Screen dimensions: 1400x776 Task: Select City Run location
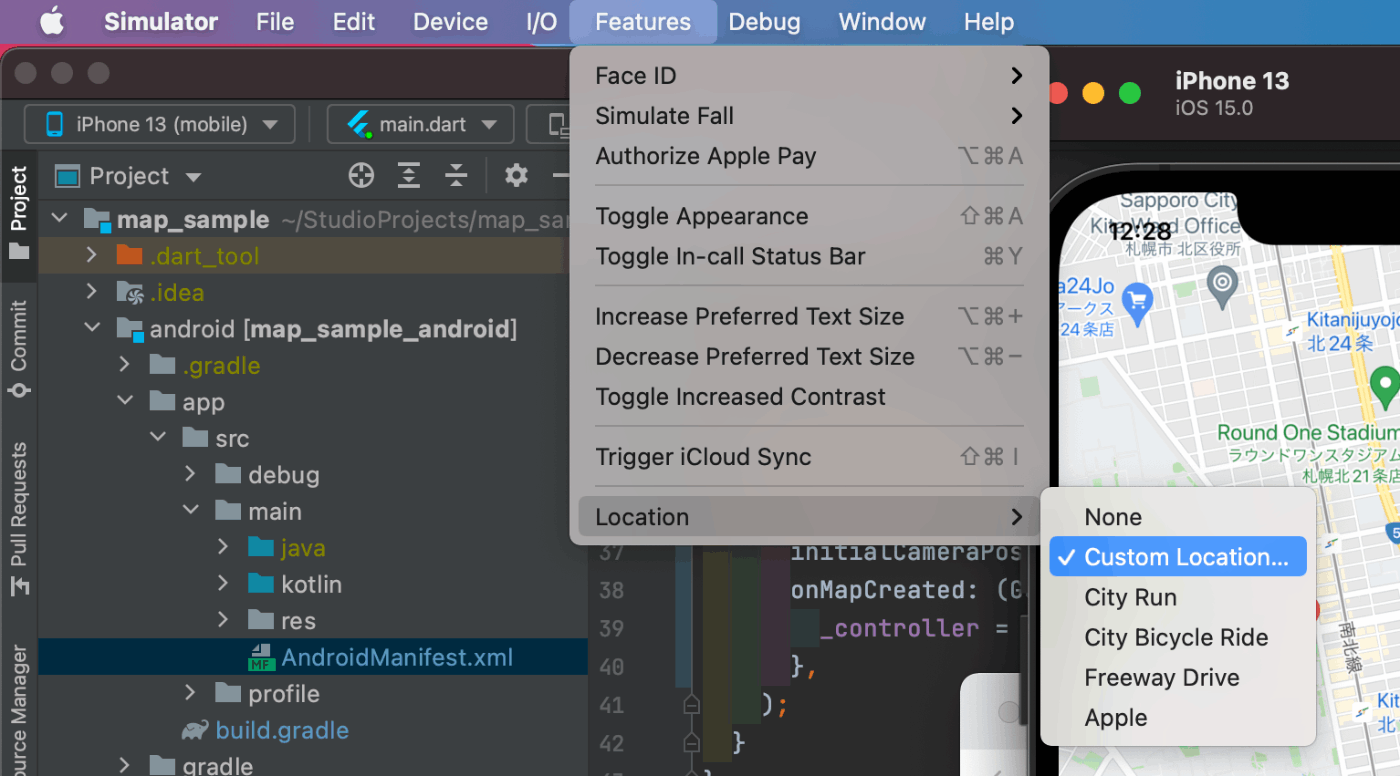(x=1178, y=597)
